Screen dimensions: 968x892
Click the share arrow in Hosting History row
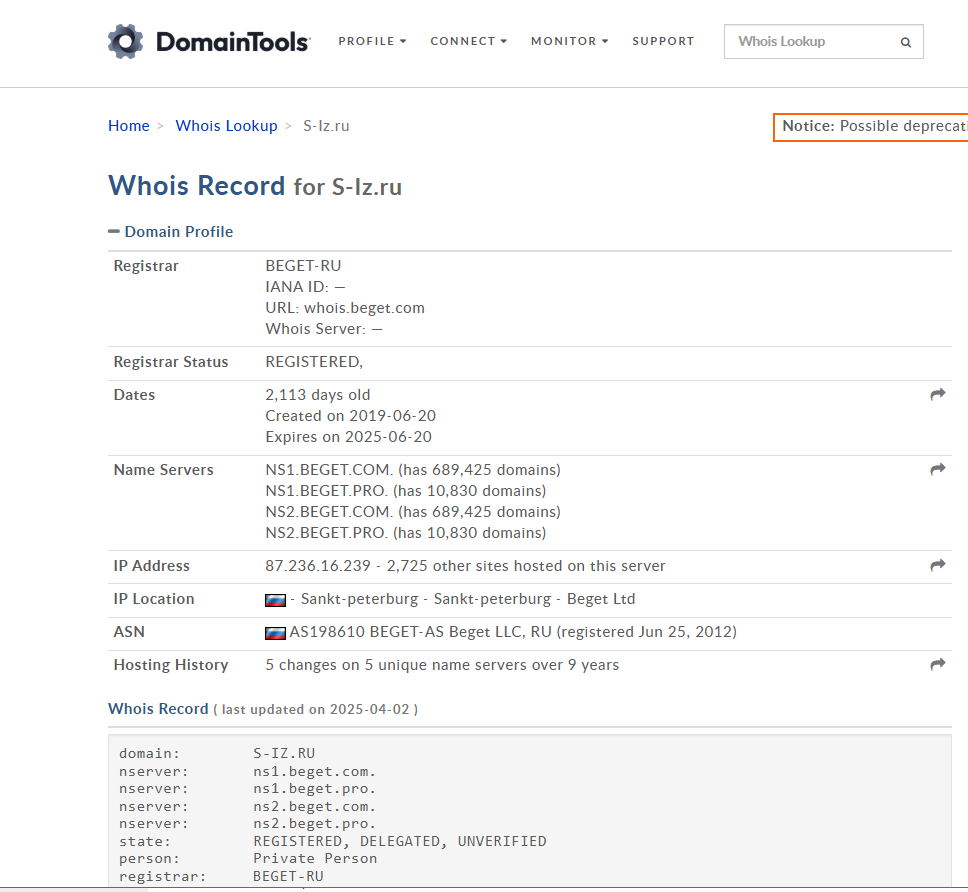(x=937, y=665)
